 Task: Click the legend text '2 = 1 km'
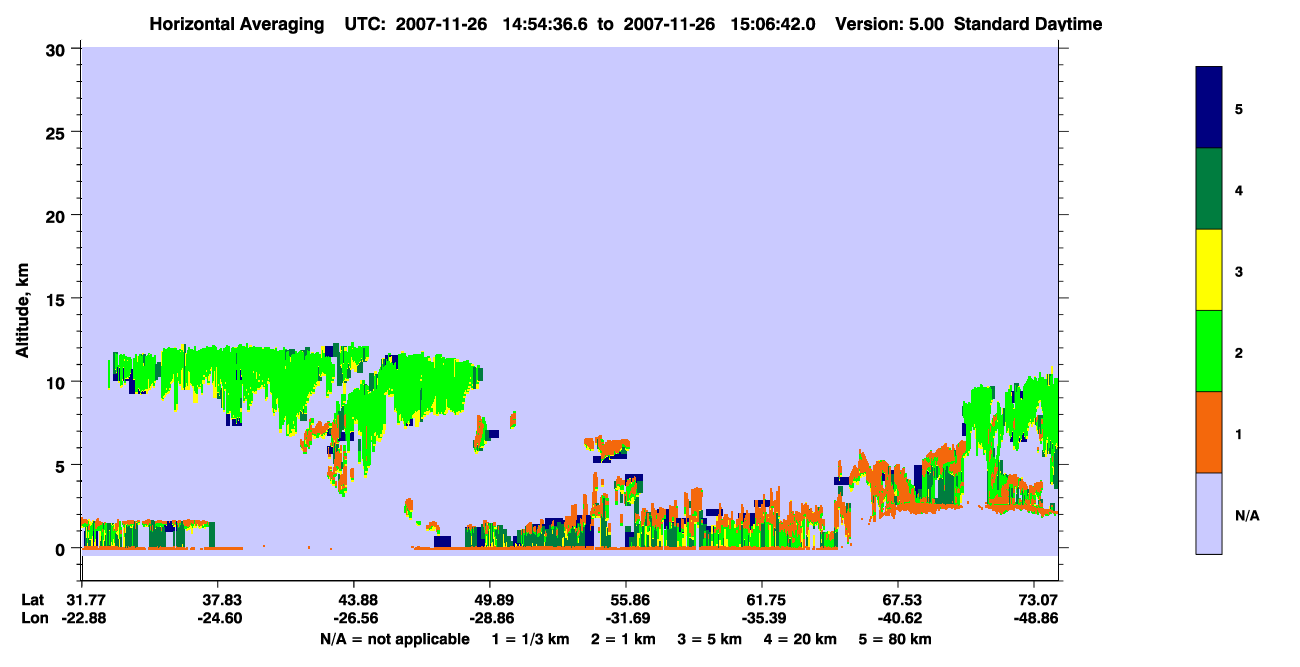624,638
